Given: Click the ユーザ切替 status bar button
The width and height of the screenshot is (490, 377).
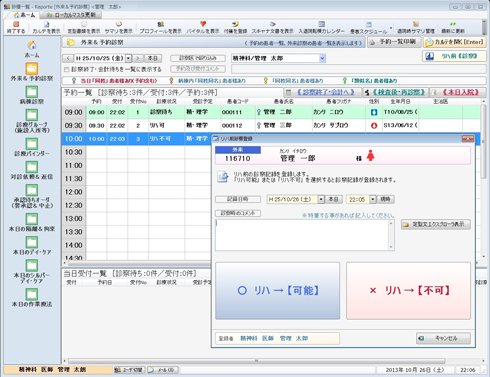Looking at the screenshot, I should [129, 370].
